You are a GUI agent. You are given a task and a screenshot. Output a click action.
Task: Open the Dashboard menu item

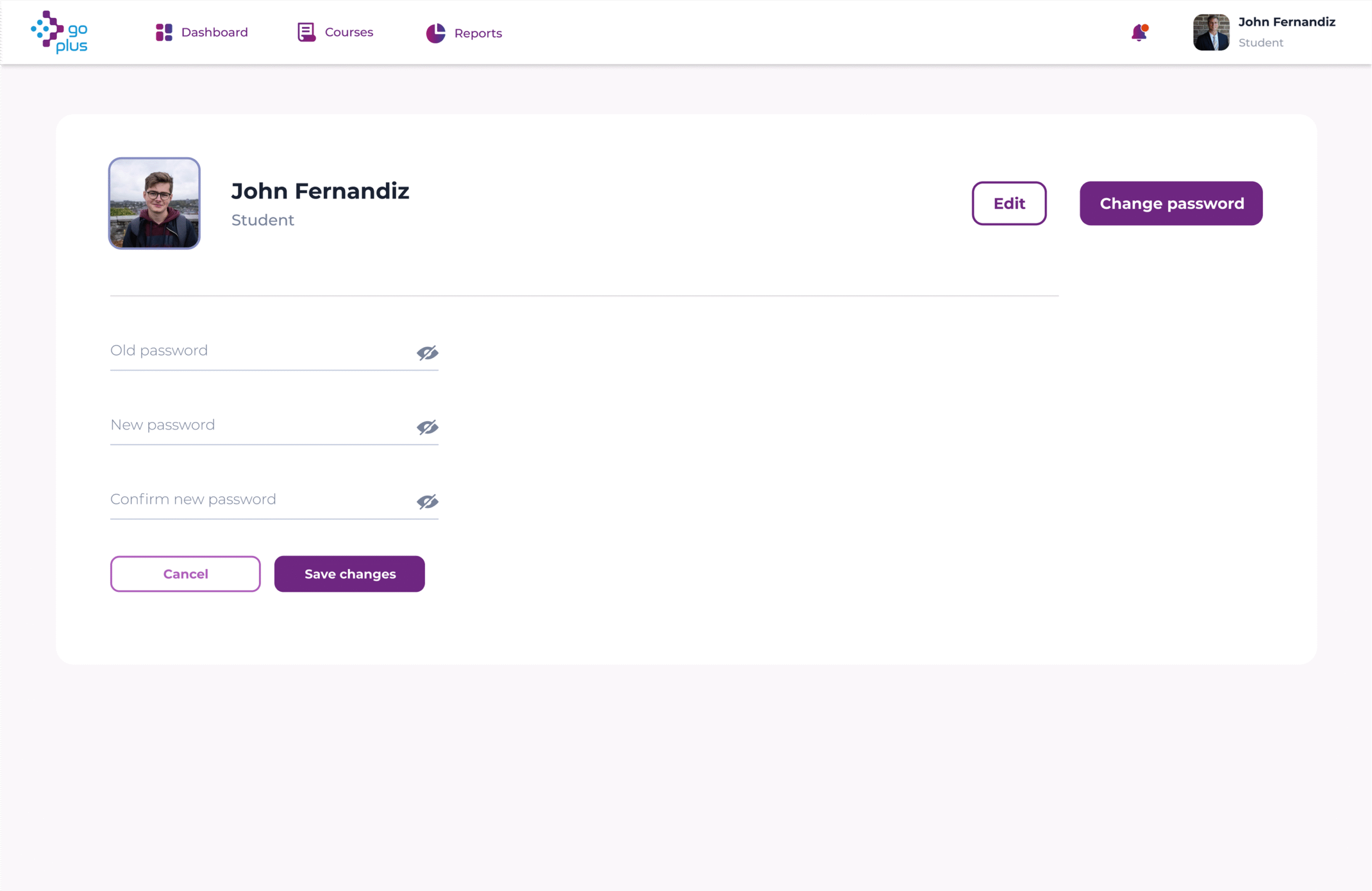[x=214, y=32]
